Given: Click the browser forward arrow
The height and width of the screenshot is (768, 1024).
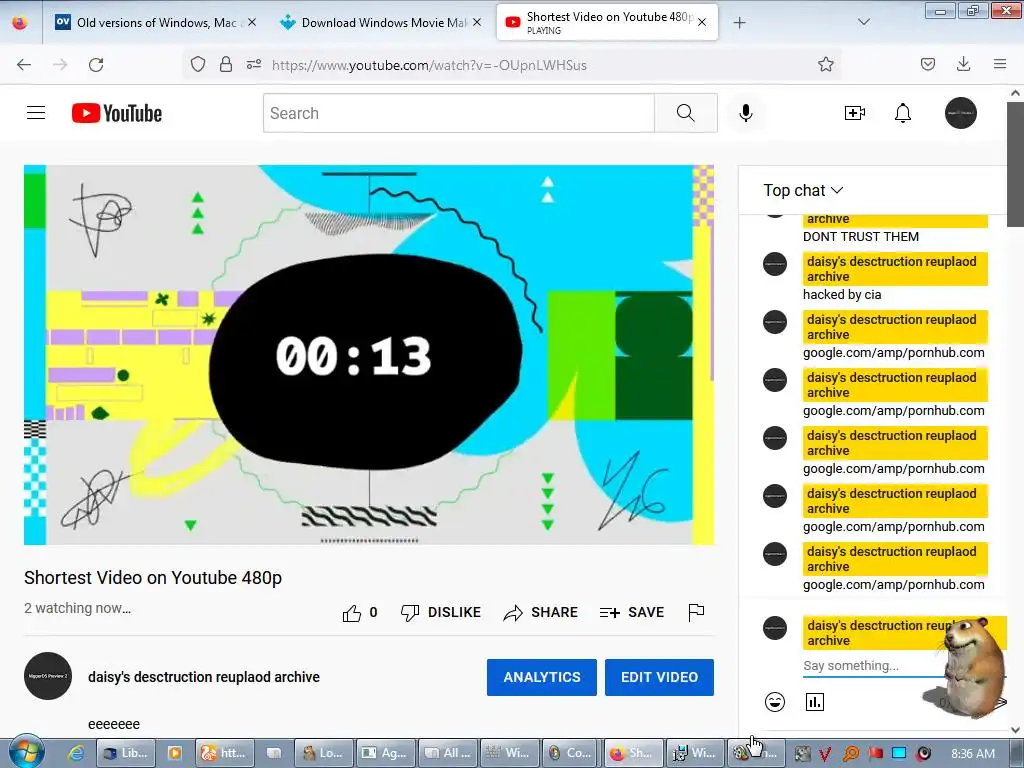Looking at the screenshot, I should [x=60, y=65].
